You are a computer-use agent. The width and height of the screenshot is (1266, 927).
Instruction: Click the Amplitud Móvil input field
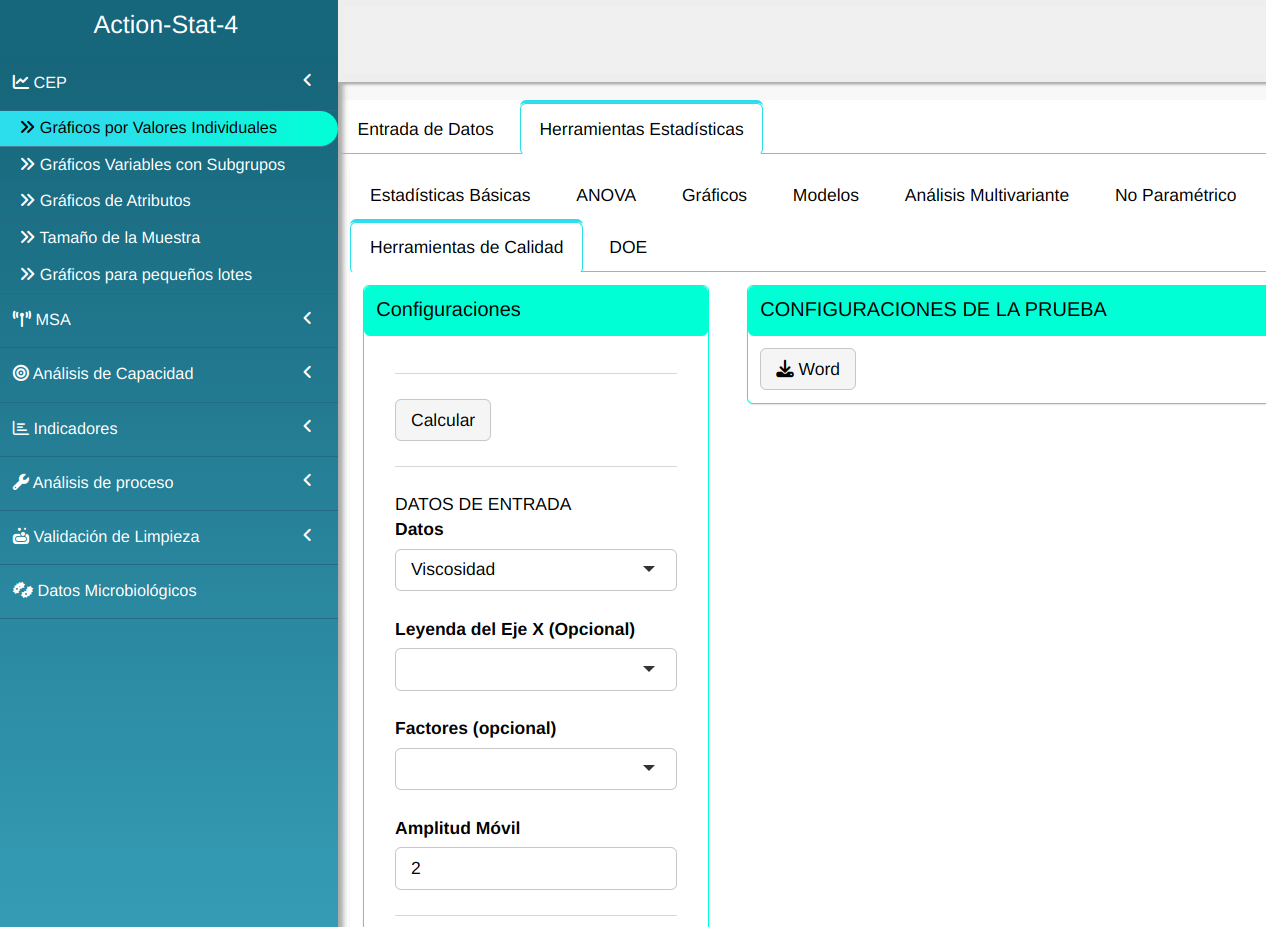(535, 868)
